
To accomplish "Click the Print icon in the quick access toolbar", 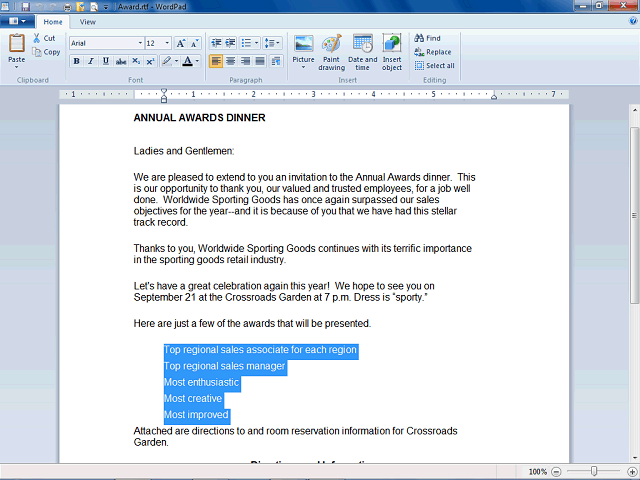I will (x=67, y=7).
